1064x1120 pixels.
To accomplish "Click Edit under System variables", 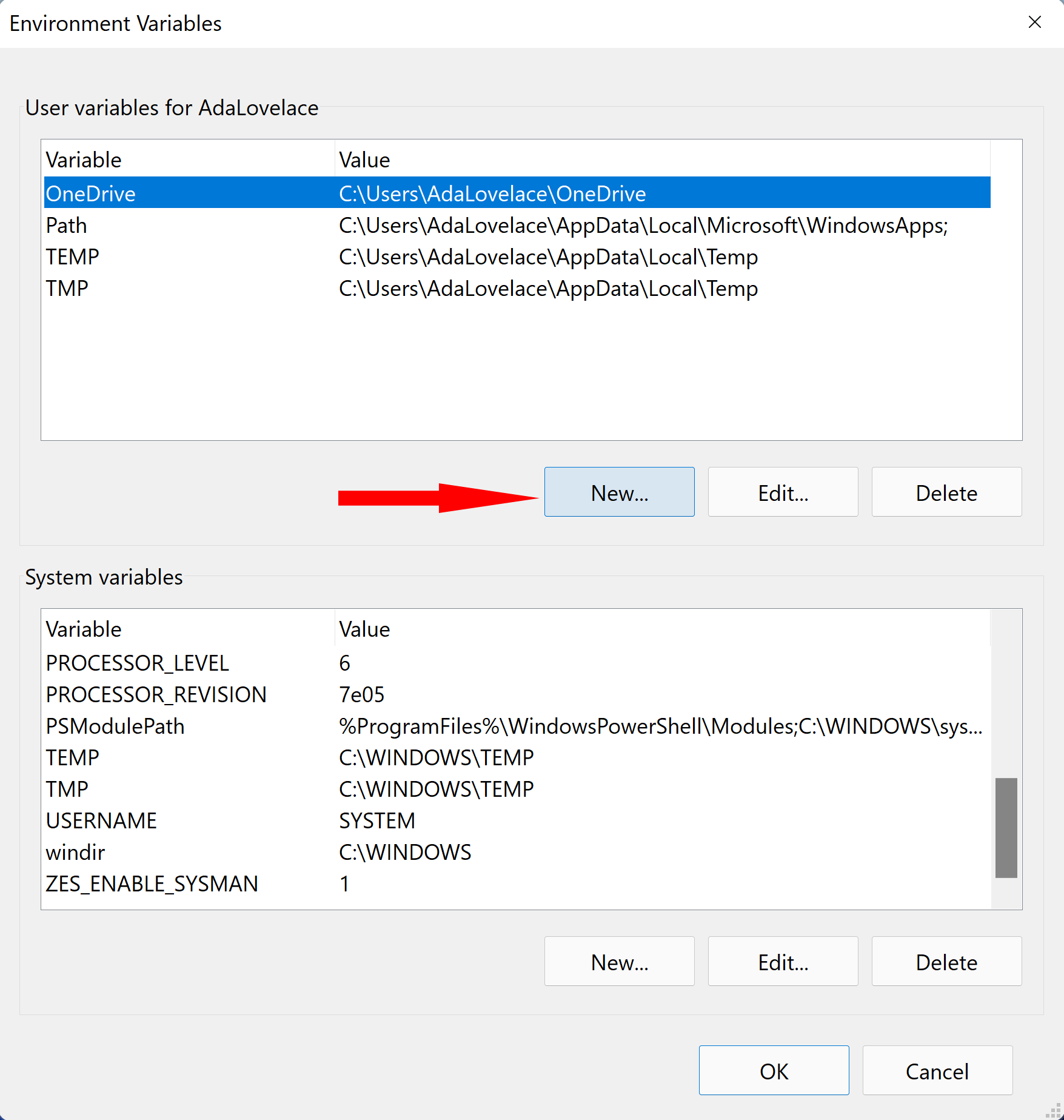I will click(x=783, y=962).
